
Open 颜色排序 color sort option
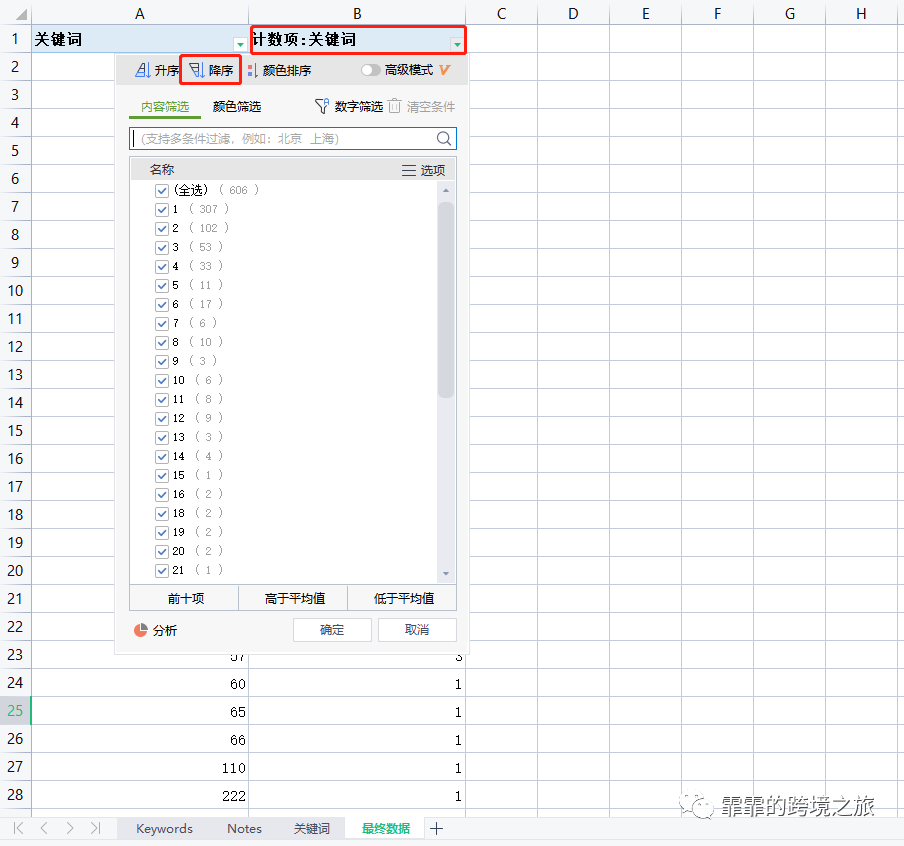coord(279,70)
